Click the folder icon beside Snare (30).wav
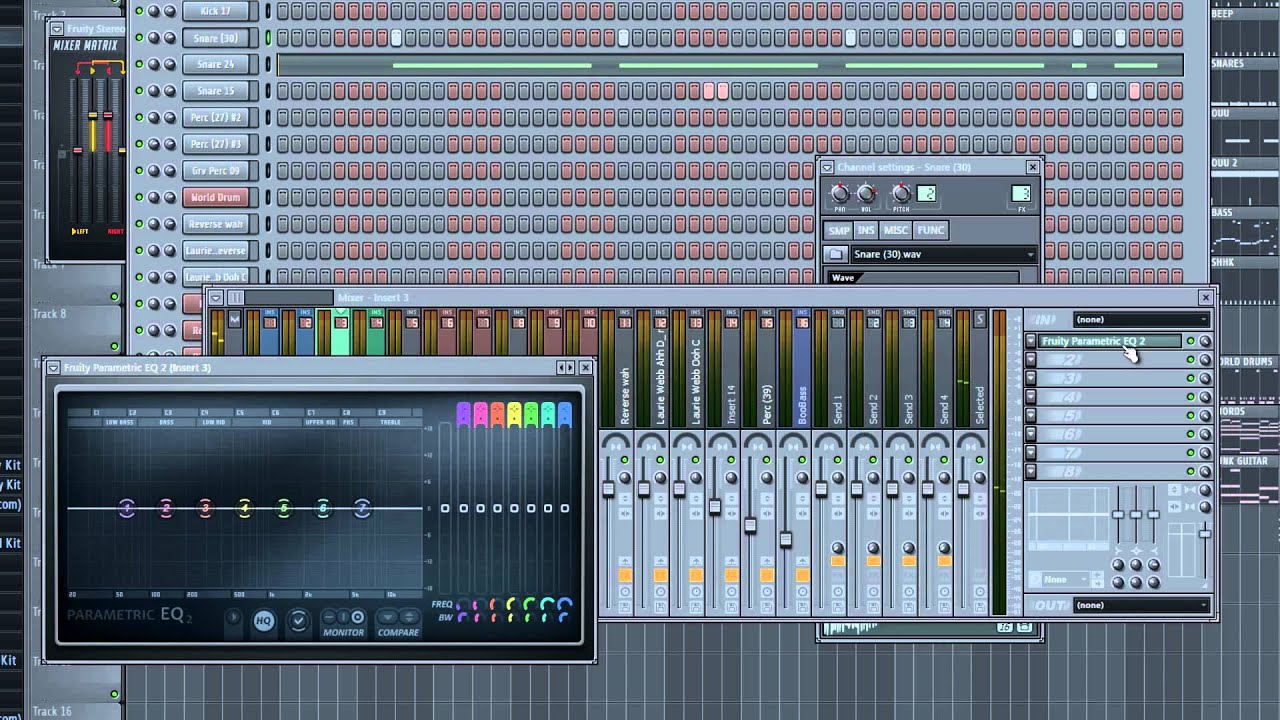Image resolution: width=1280 pixels, height=720 pixels. [x=836, y=254]
